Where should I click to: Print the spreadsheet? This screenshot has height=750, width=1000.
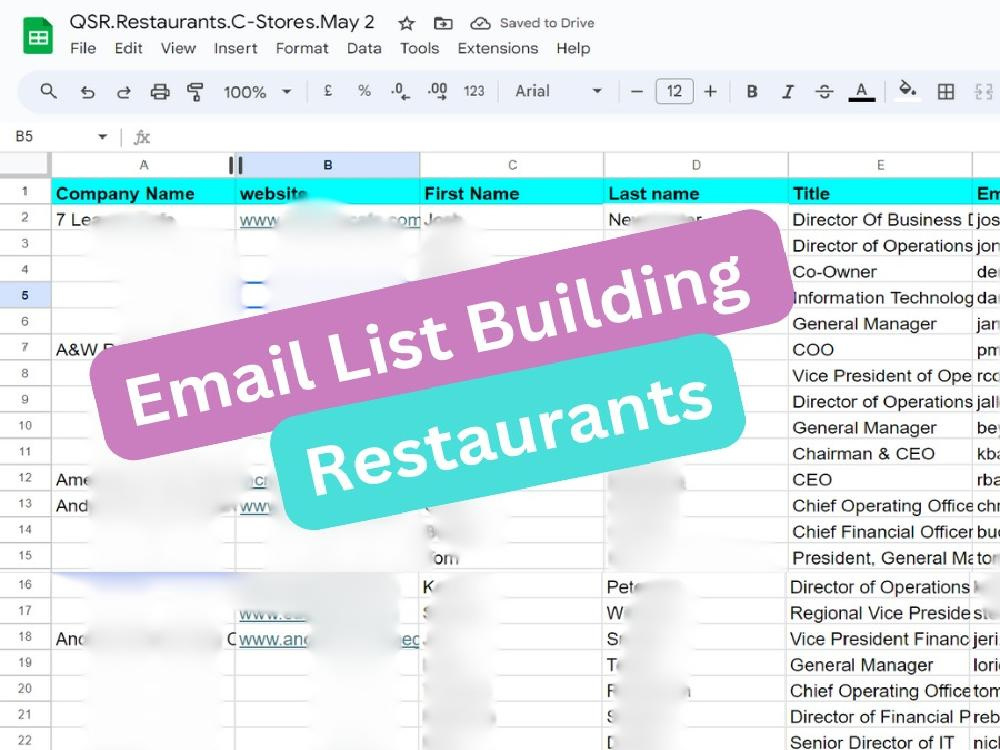[x=159, y=92]
